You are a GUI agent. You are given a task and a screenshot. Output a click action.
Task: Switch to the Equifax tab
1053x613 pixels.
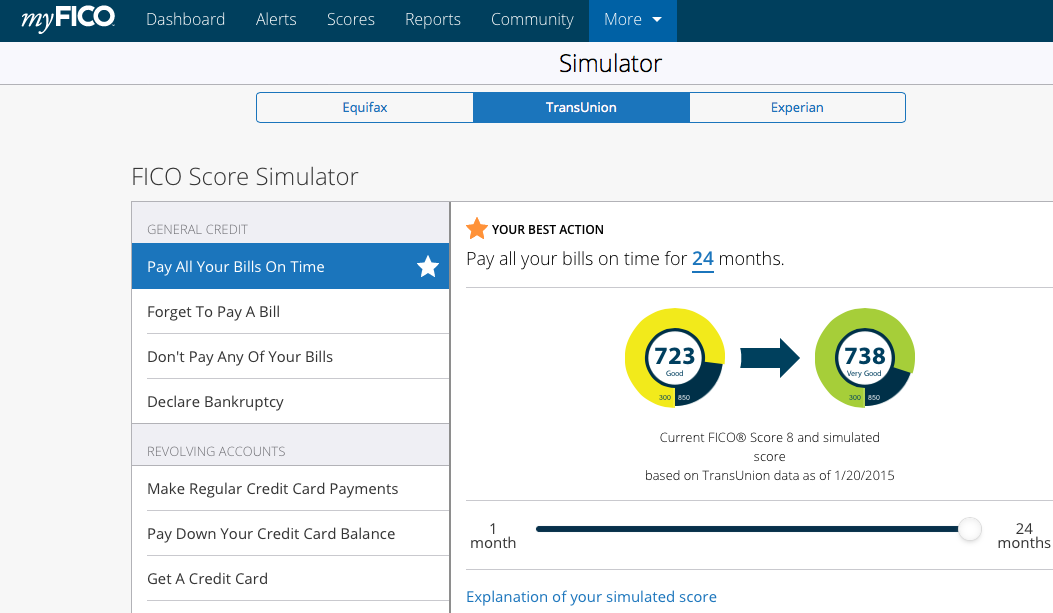[365, 107]
